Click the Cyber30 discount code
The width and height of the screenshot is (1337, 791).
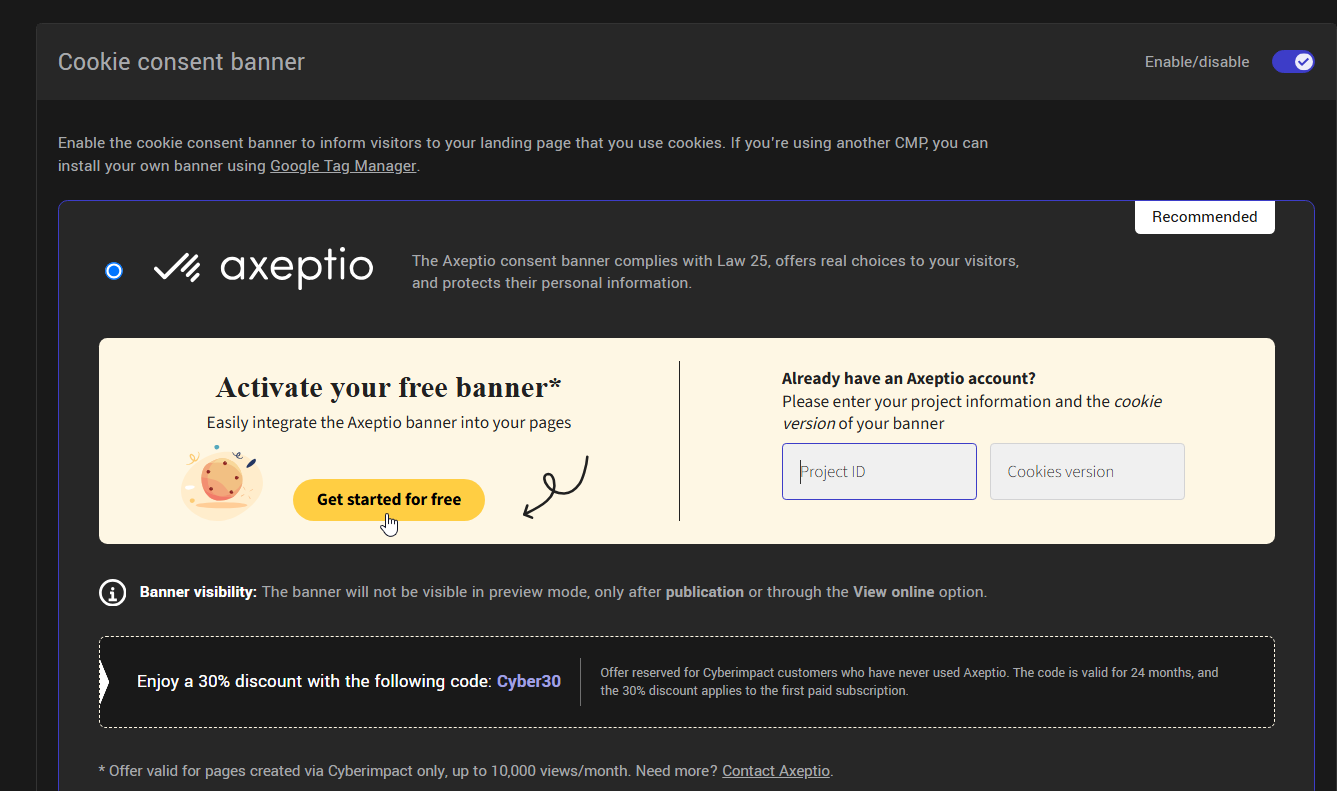529,682
